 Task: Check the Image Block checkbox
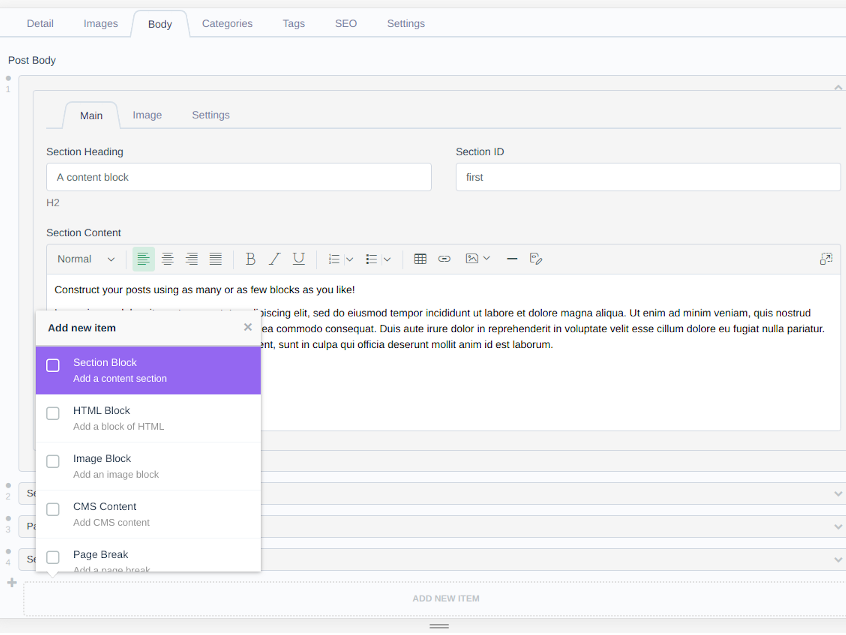point(53,461)
